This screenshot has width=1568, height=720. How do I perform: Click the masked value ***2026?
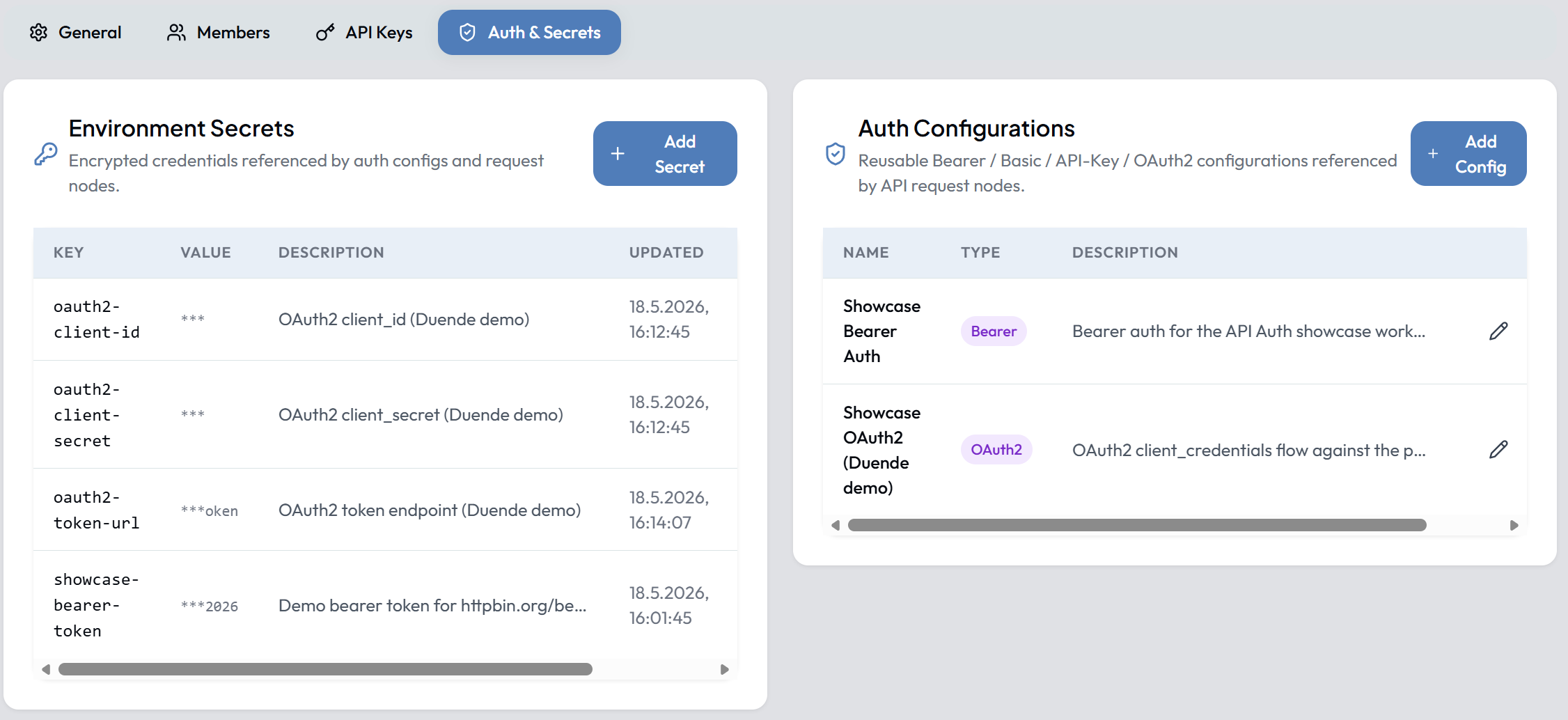[210, 606]
